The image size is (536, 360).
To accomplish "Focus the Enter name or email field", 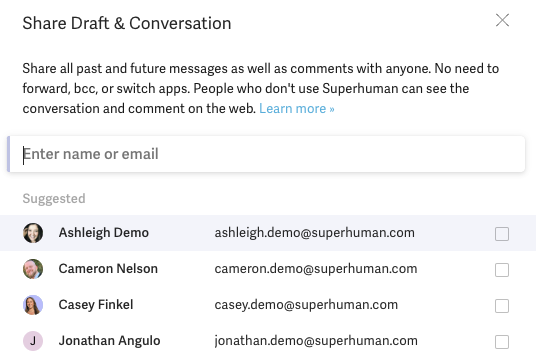I will point(266,154).
